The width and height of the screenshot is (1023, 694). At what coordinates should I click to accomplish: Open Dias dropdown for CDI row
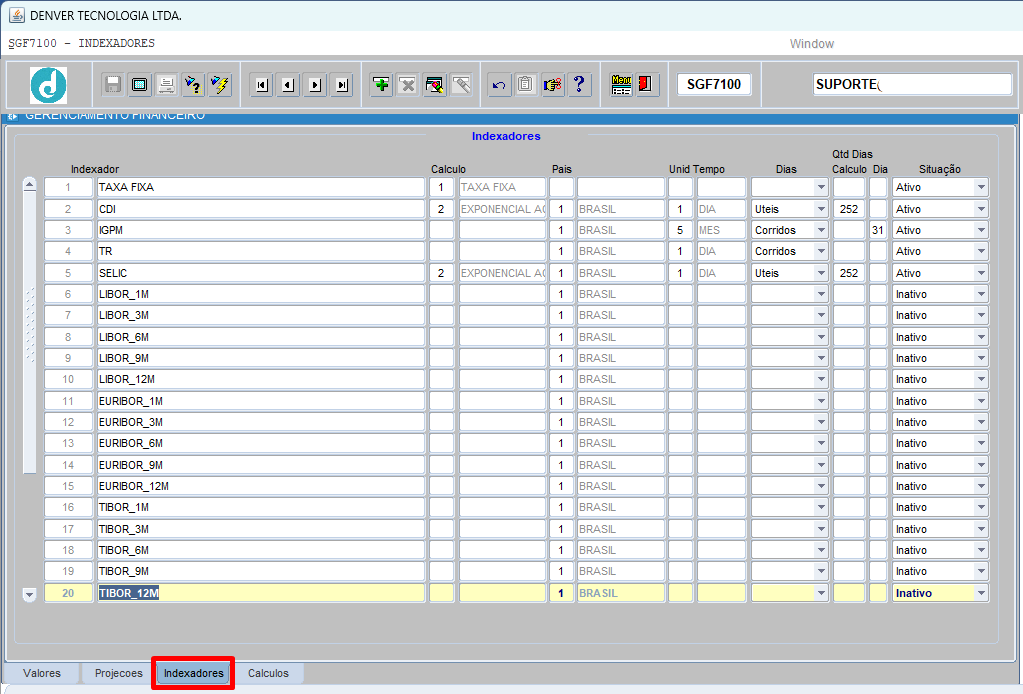coord(821,209)
